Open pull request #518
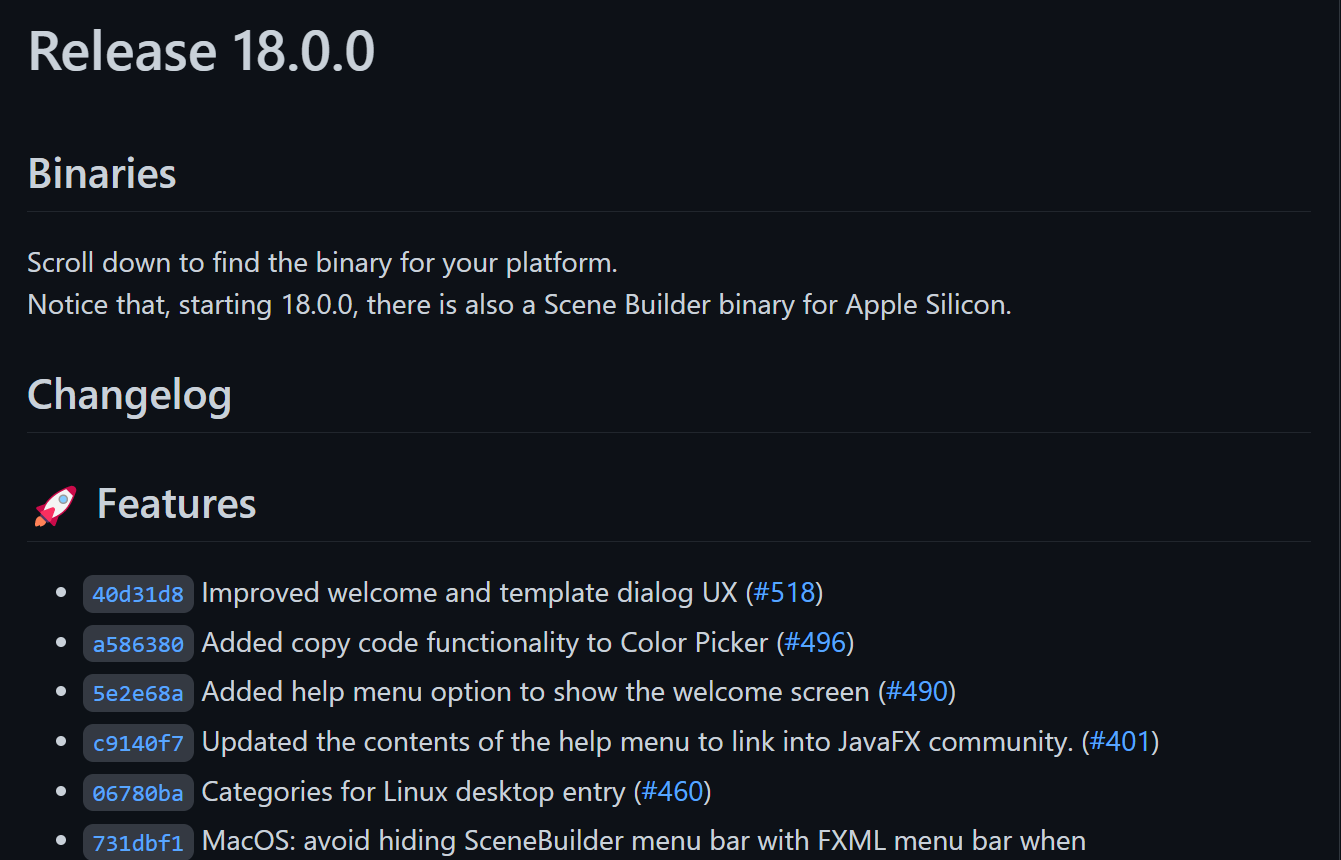Viewport: 1341px width, 860px height. pyautogui.click(x=785, y=593)
